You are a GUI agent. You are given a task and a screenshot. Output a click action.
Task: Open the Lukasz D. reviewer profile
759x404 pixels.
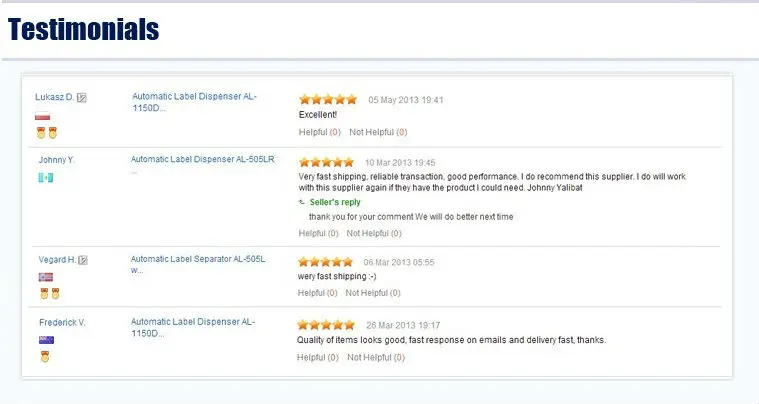54,97
